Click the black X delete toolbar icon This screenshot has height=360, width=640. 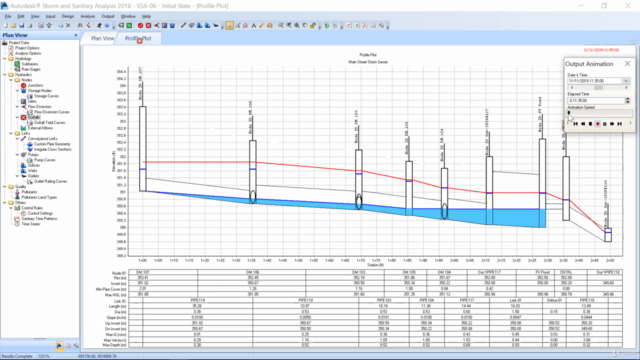pos(68,26)
